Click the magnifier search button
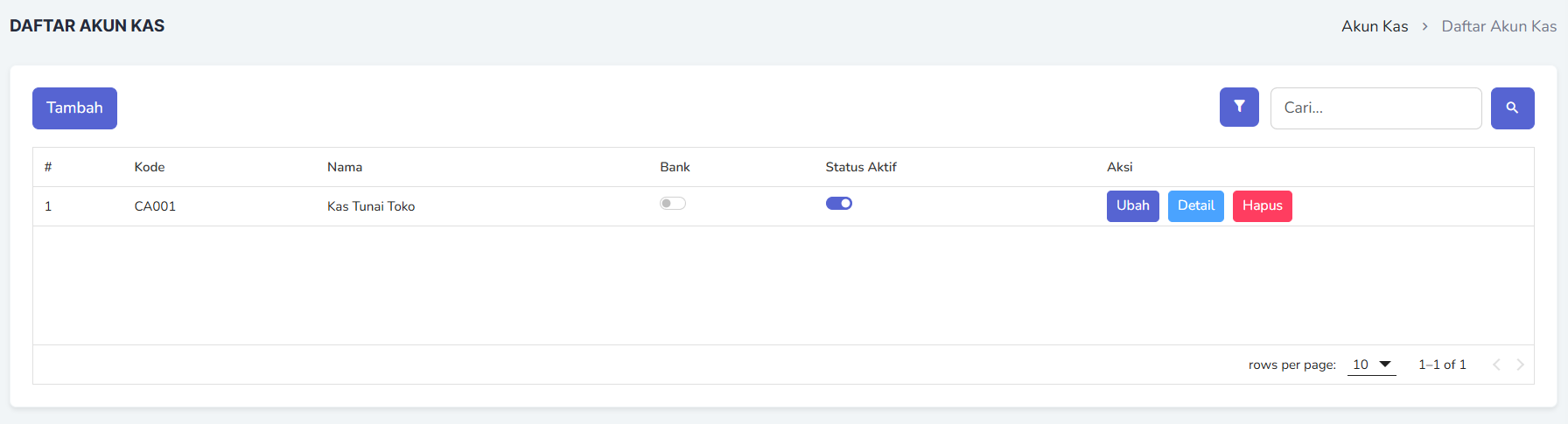1568x424 pixels. (x=1512, y=108)
